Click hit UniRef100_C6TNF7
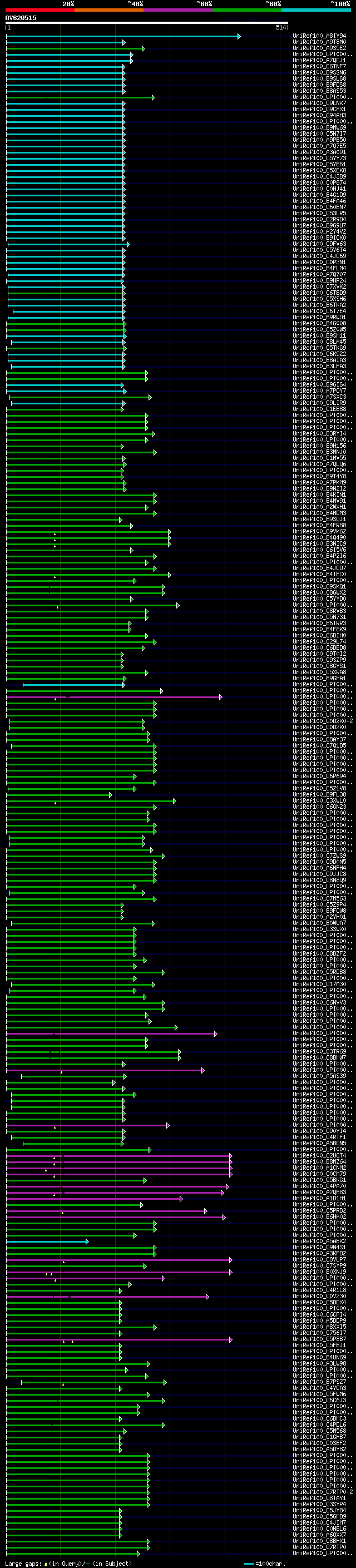 (319, 66)
